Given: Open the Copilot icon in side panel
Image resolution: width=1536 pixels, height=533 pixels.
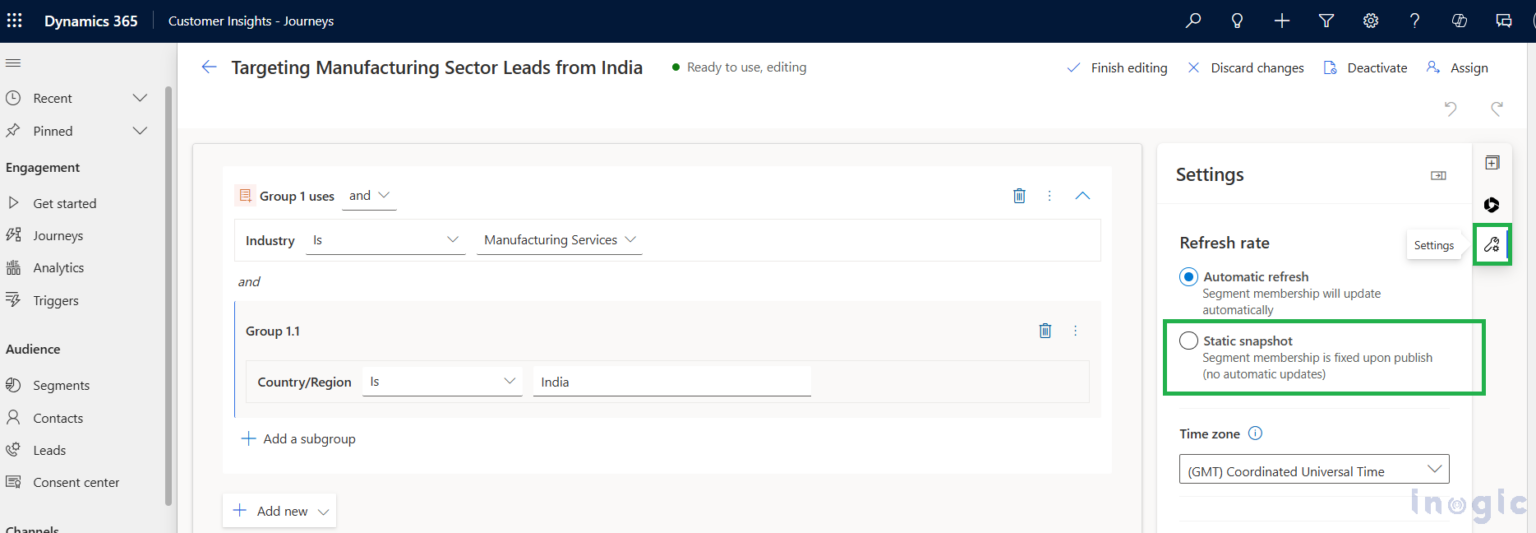Looking at the screenshot, I should [x=1491, y=205].
